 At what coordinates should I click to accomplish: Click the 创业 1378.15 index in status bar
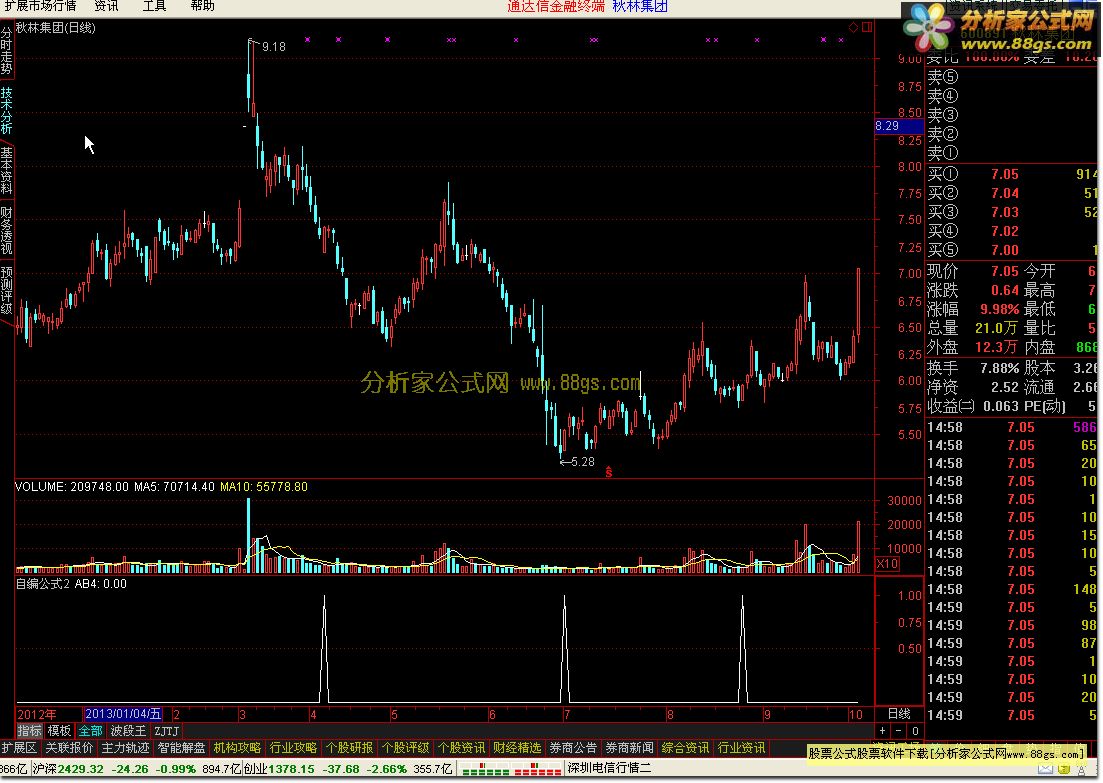(x=280, y=769)
